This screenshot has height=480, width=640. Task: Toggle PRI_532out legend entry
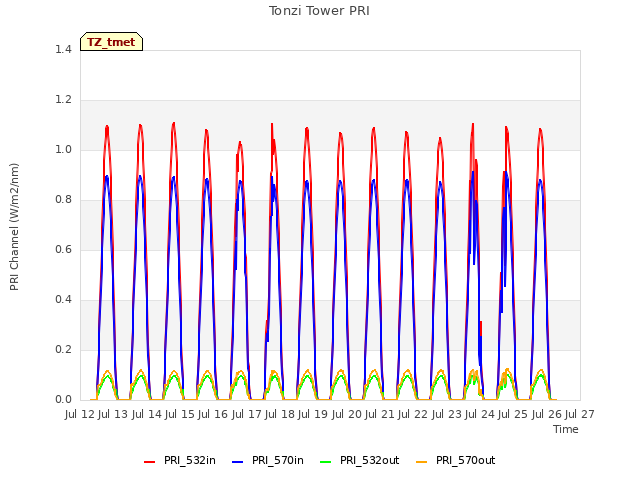tap(360, 461)
